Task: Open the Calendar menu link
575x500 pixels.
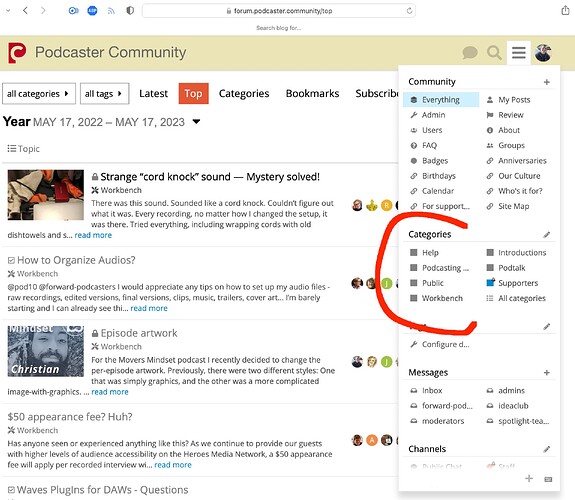Action: 438,191
